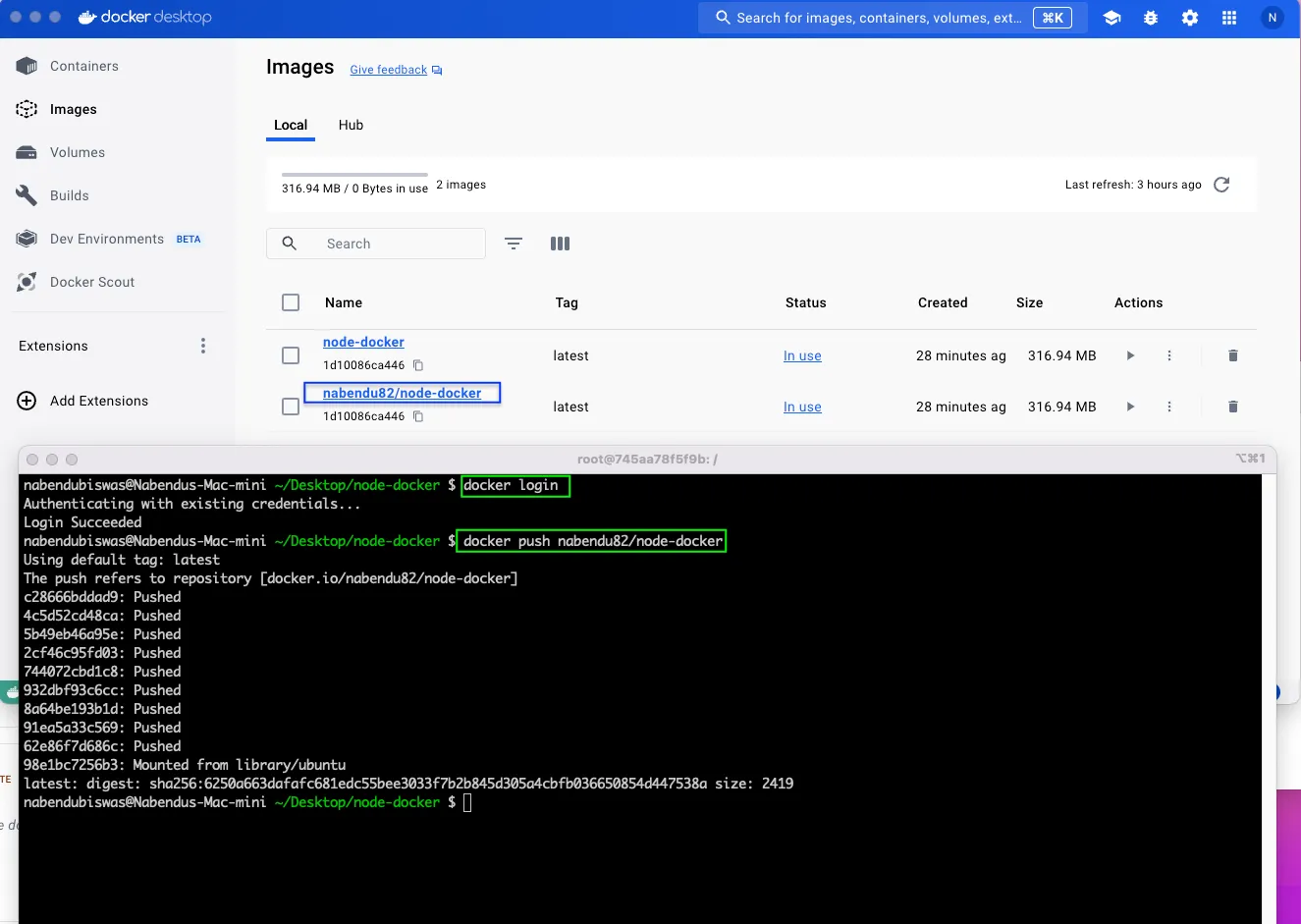Open the apps grid icon in header
The height and width of the screenshot is (924, 1301).
[1229, 18]
